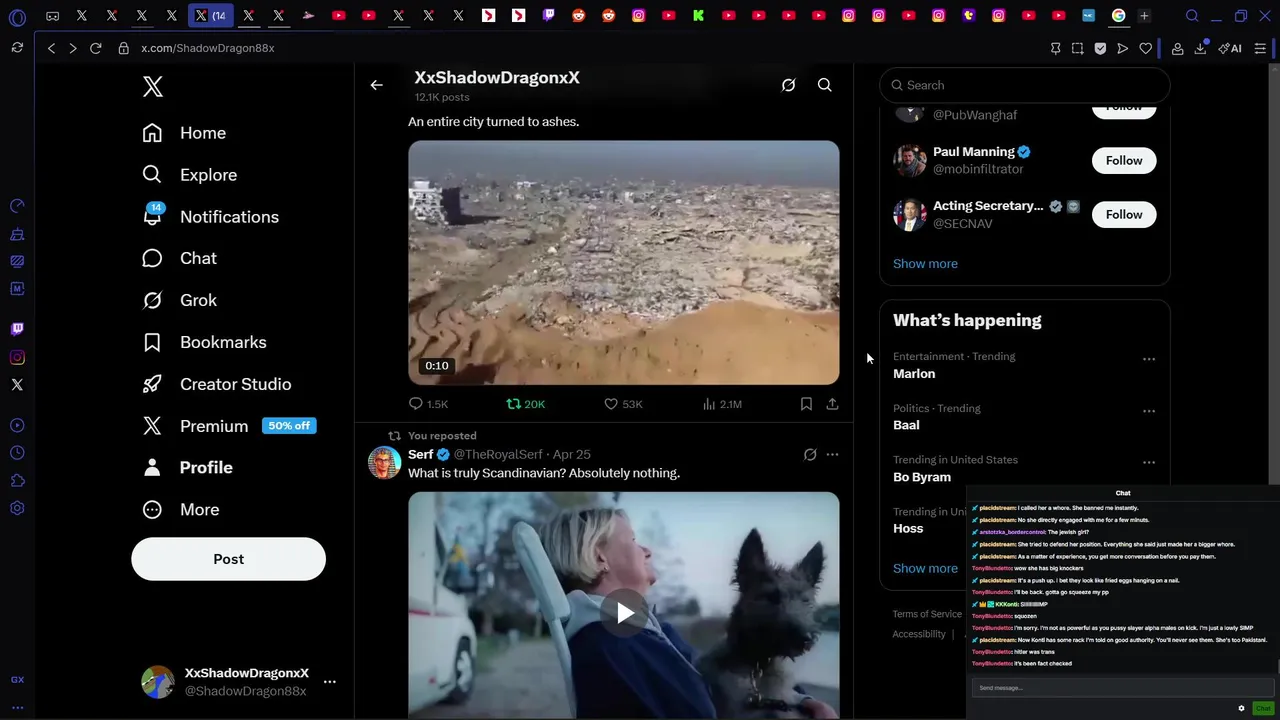Viewport: 1280px width, 720px height.
Task: Click the heart bookmark icon in browser toolbar
Action: click(x=1145, y=48)
